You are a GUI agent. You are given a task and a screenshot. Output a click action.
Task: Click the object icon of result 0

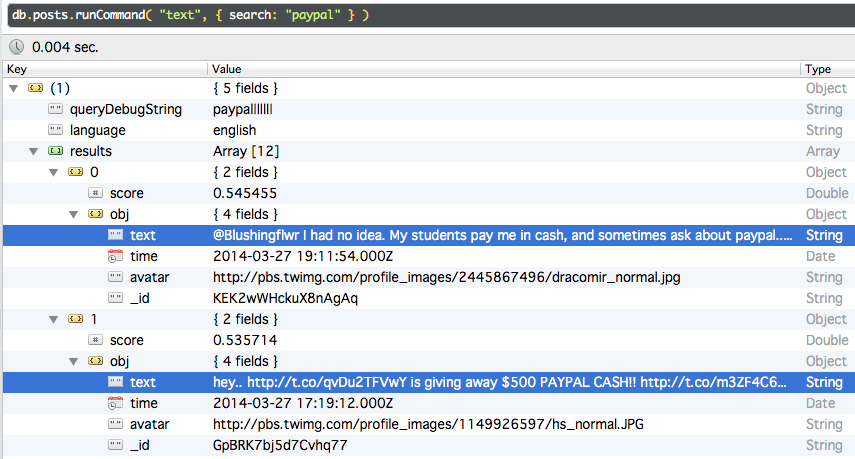pos(76,172)
